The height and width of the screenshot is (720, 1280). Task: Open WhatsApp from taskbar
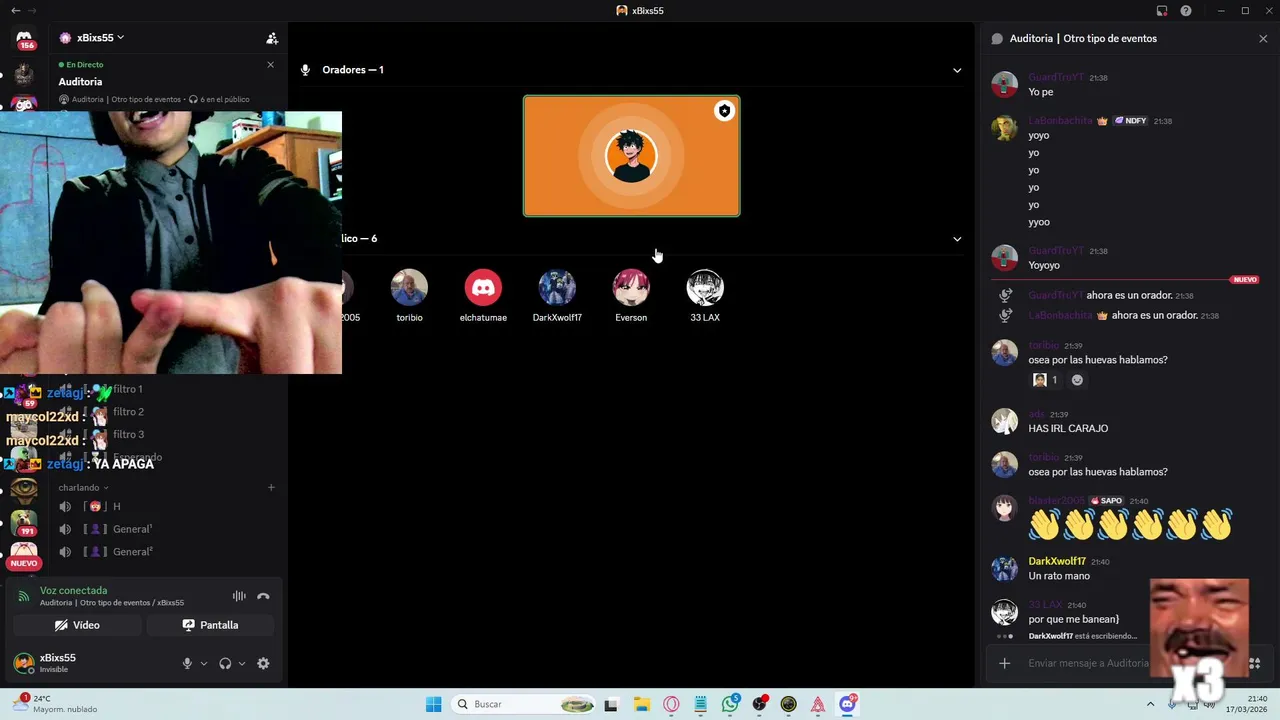tap(731, 705)
